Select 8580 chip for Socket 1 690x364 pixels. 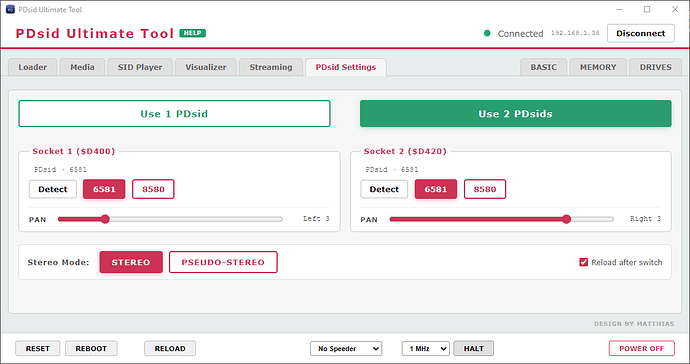(153, 189)
